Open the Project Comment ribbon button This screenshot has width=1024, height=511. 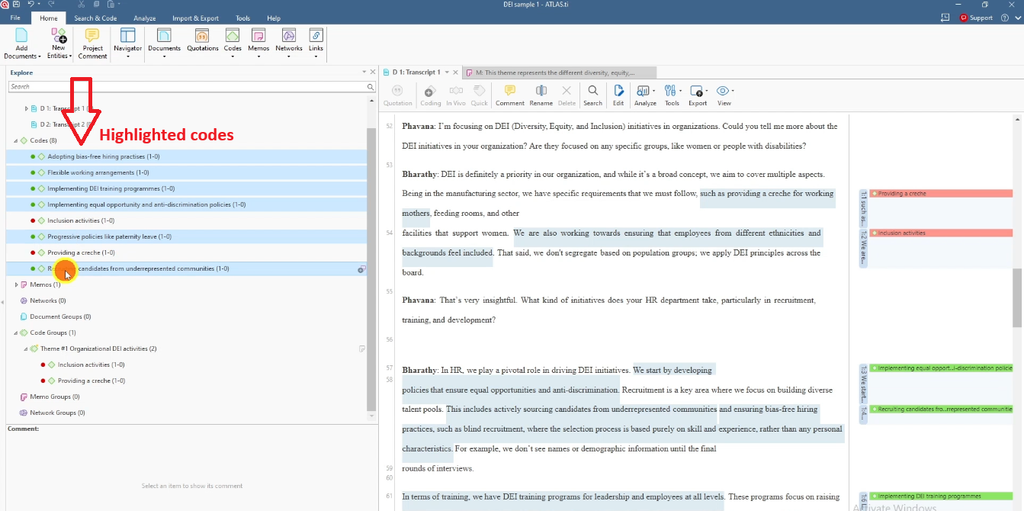92,44
